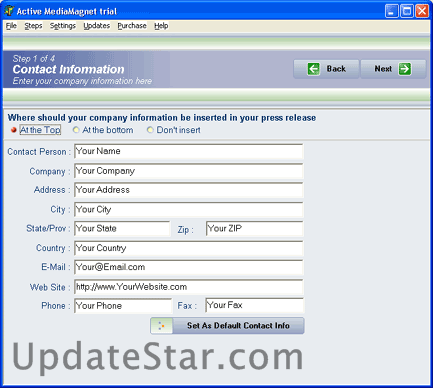
Task: Click the 'State/Prov :' label
Action: (x=48, y=229)
